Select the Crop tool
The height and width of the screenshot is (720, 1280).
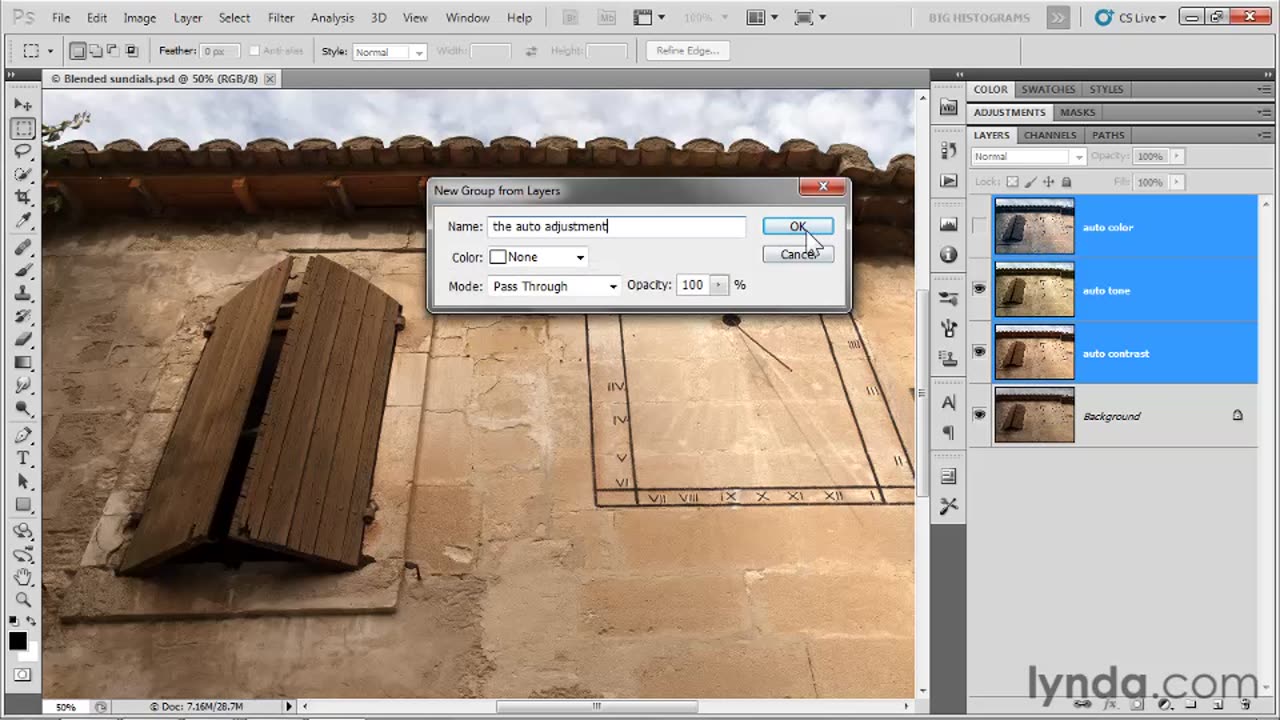click(23, 197)
